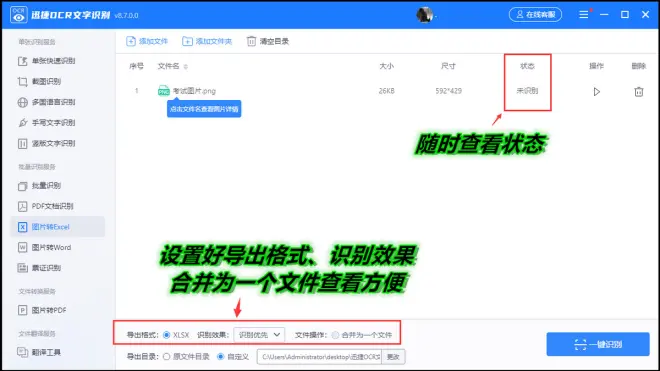Select 自定义 export directory radio
Screen dimensions: 660x371
click(220, 357)
